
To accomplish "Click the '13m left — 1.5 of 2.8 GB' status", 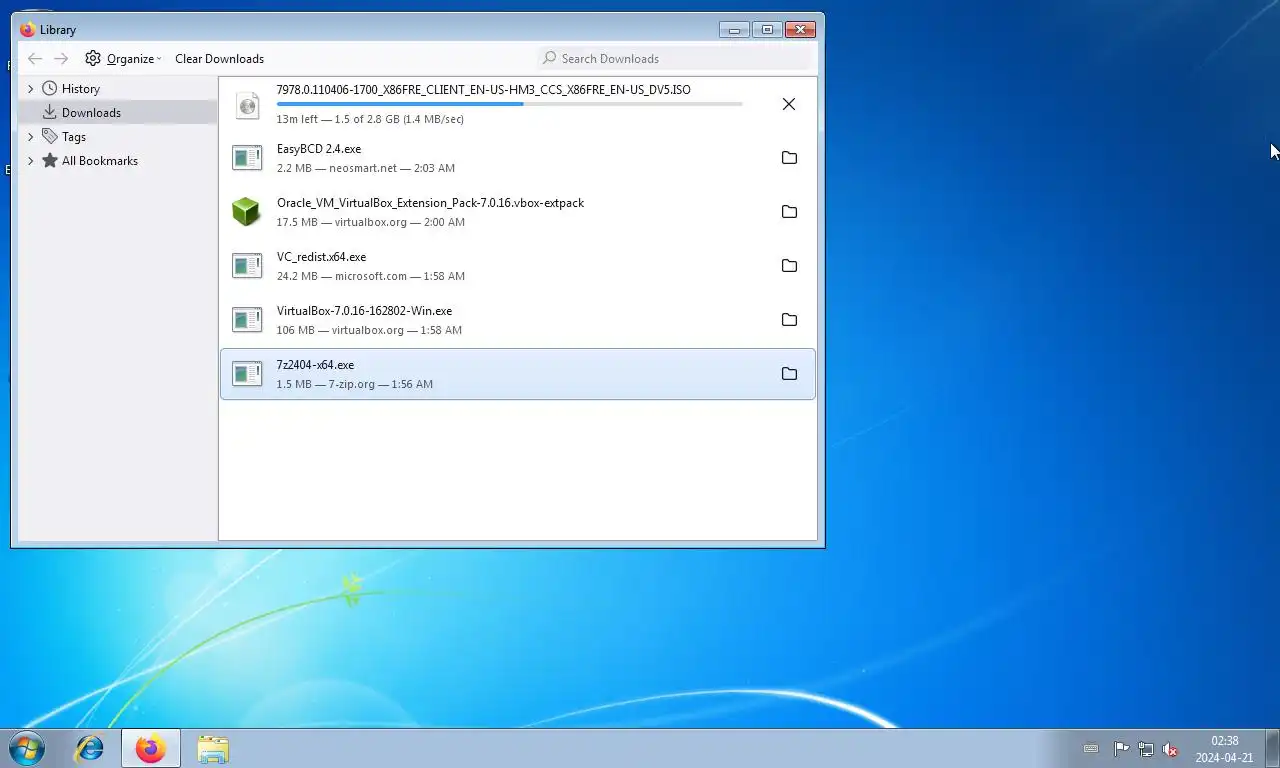I will point(370,119).
